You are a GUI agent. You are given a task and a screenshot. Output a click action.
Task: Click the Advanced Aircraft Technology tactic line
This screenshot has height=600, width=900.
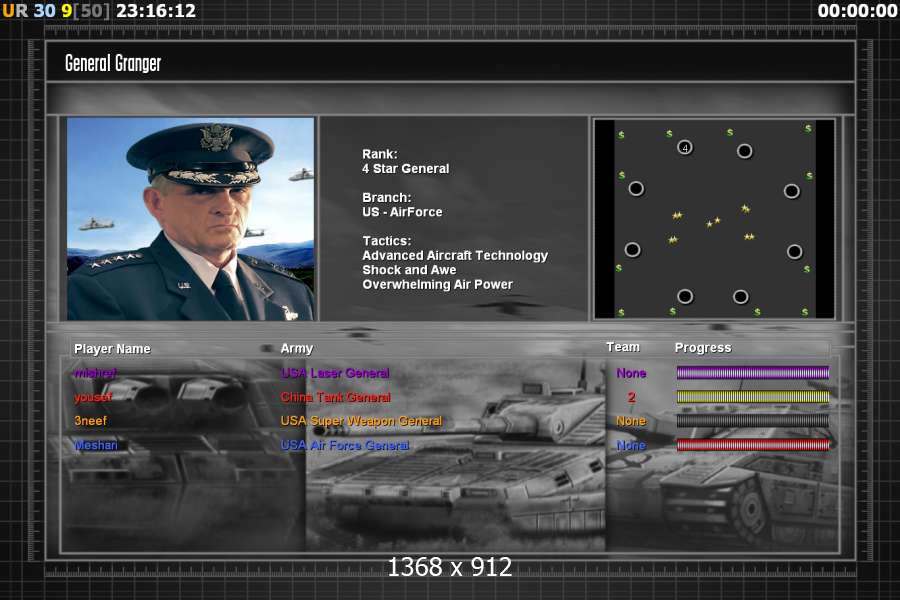455,256
